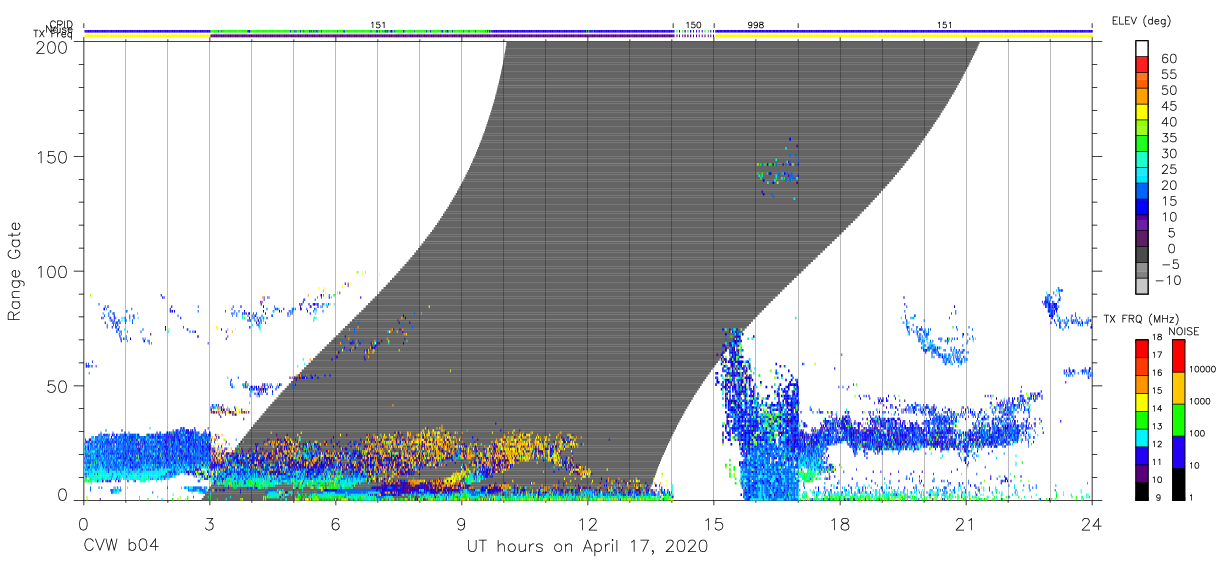Click the 'Range Gate' y-axis title
The width and height of the screenshot is (1228, 567).
pyautogui.click(x=15, y=272)
